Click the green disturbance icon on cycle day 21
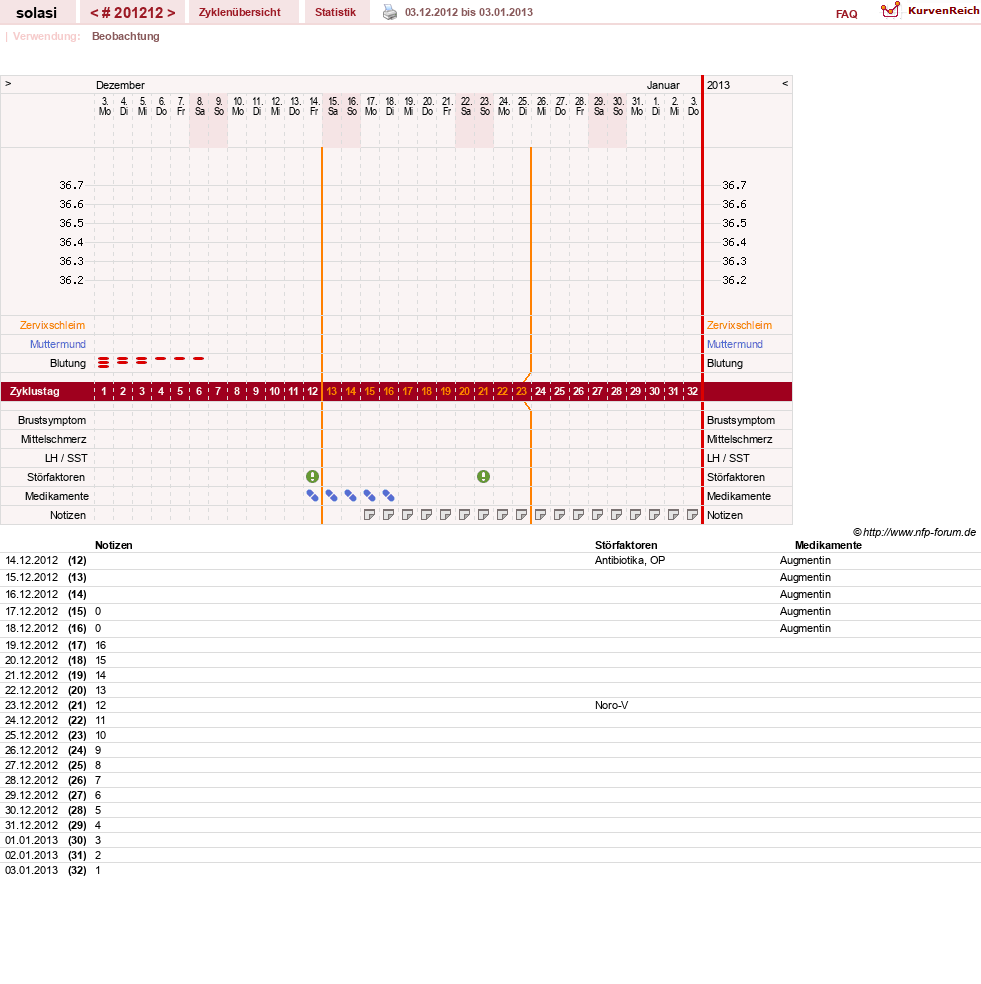The image size is (981, 984). [x=483, y=476]
